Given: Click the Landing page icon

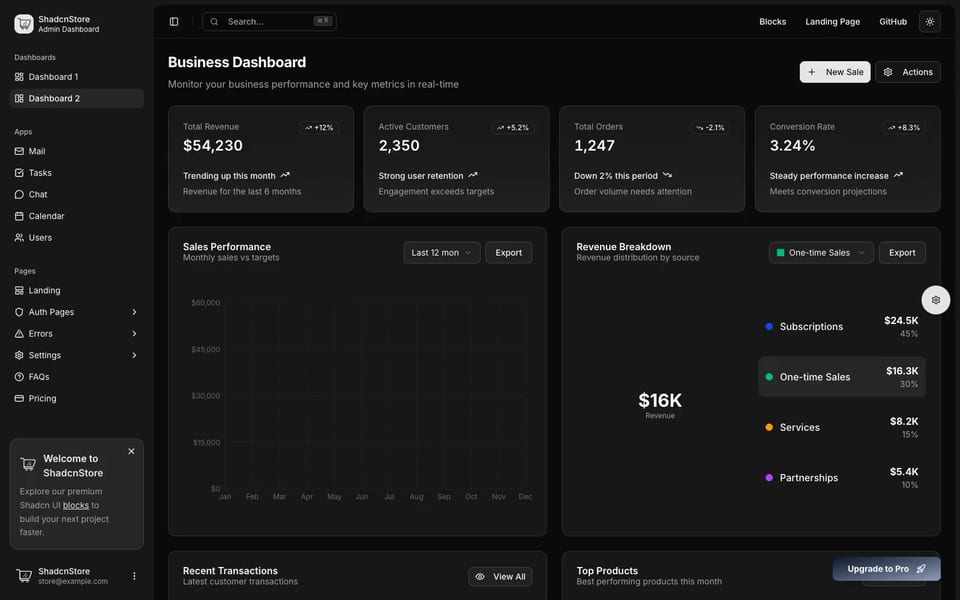Looking at the screenshot, I should (x=19, y=290).
